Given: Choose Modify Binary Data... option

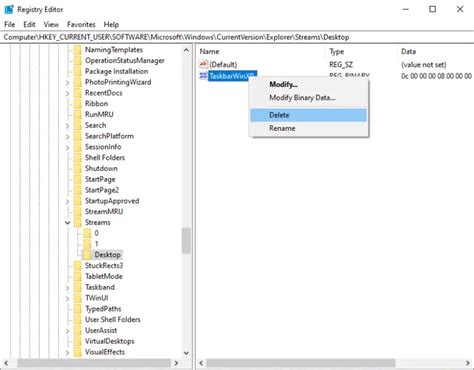Looking at the screenshot, I should (x=308, y=98).
